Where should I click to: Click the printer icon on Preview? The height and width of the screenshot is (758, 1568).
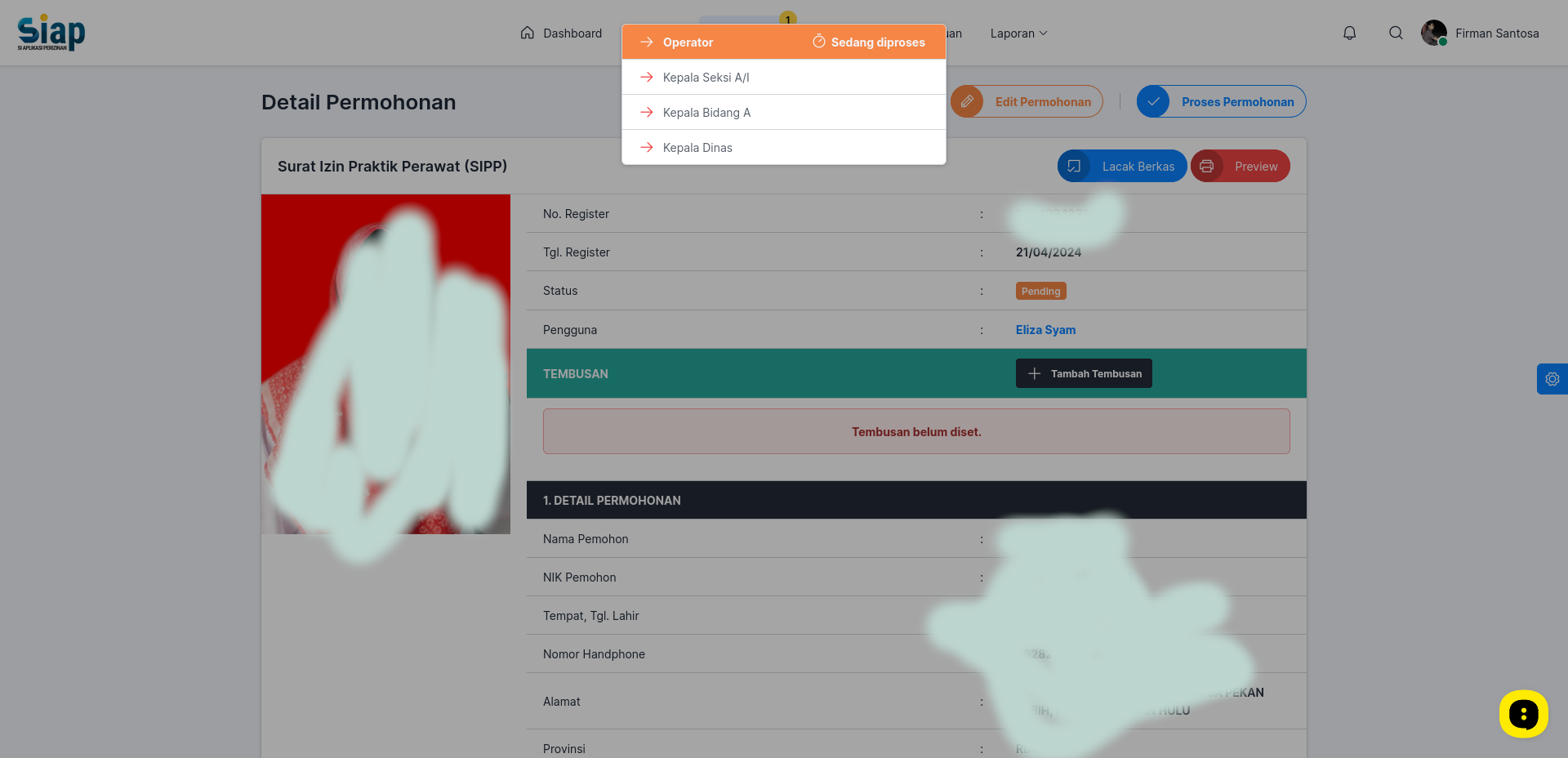tap(1206, 166)
